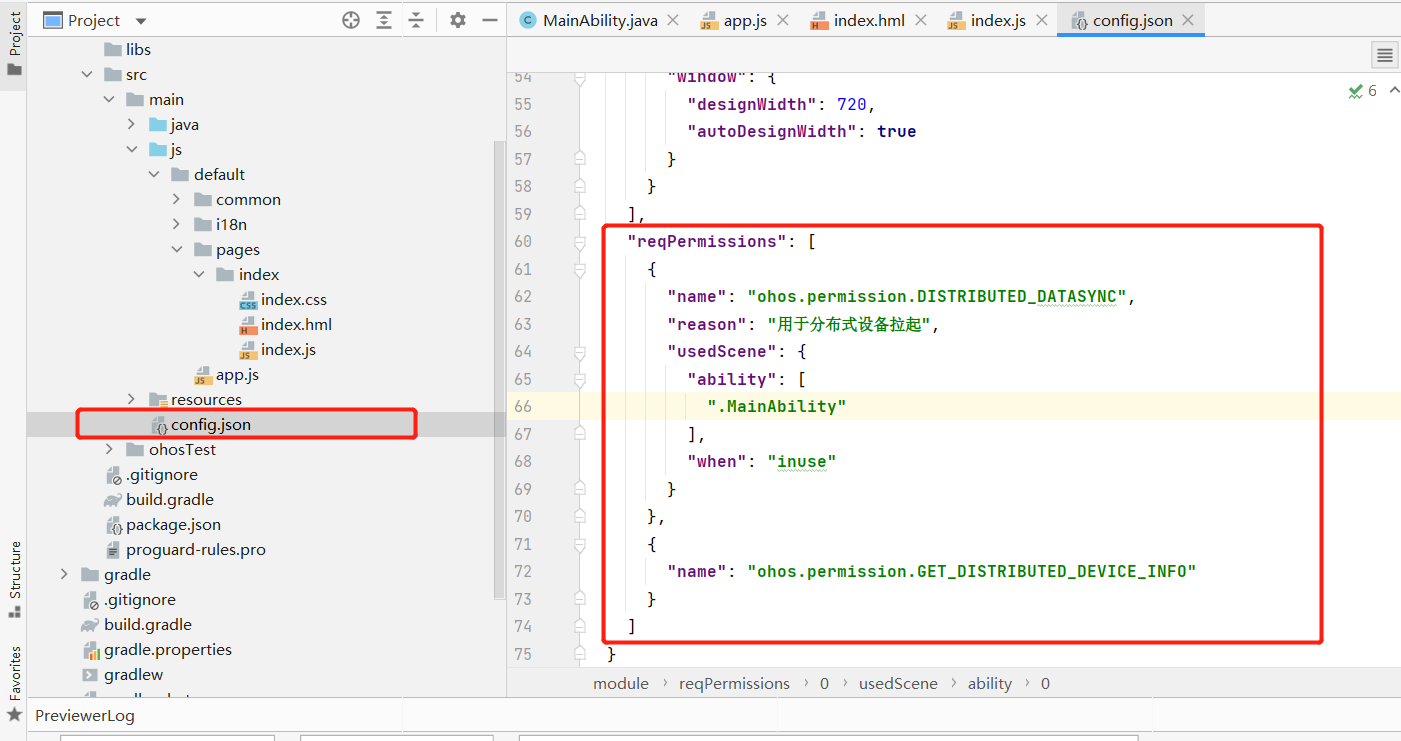Switch to index.js editor tab
Screen dimensions: 1401x741
[998, 20]
